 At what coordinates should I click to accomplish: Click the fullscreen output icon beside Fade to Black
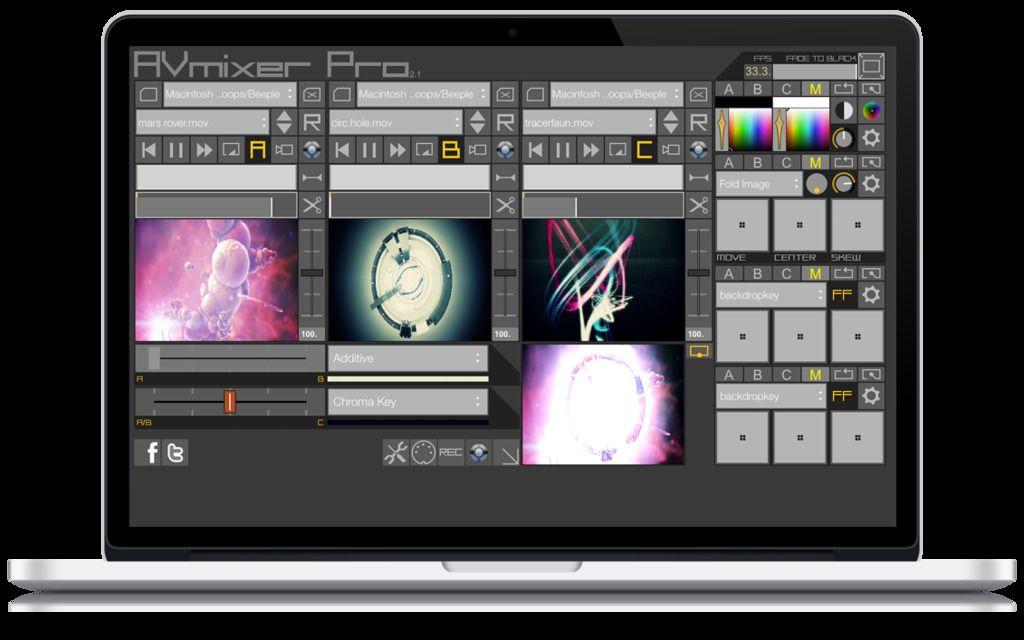(872, 67)
